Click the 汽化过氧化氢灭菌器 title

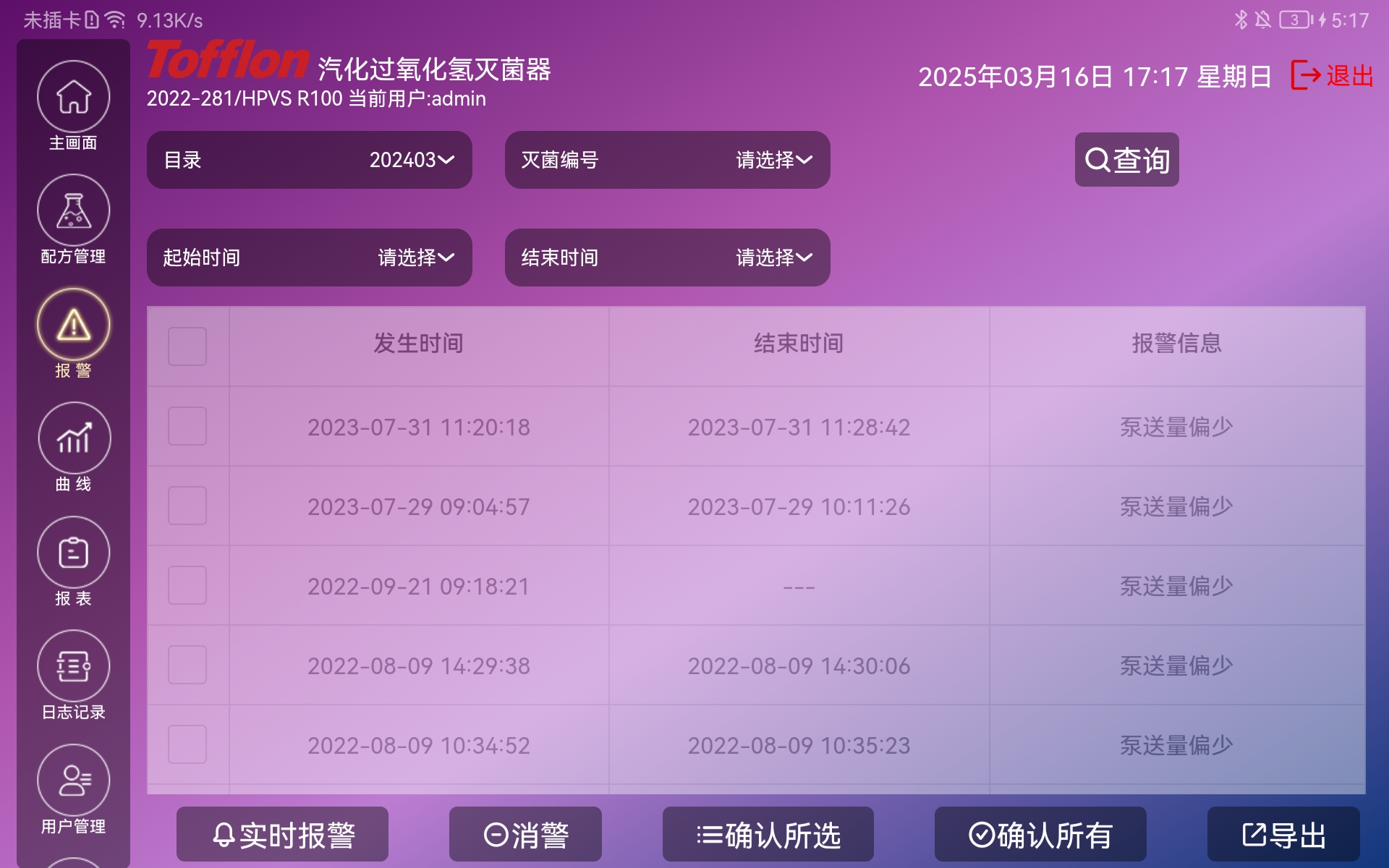click(x=434, y=69)
